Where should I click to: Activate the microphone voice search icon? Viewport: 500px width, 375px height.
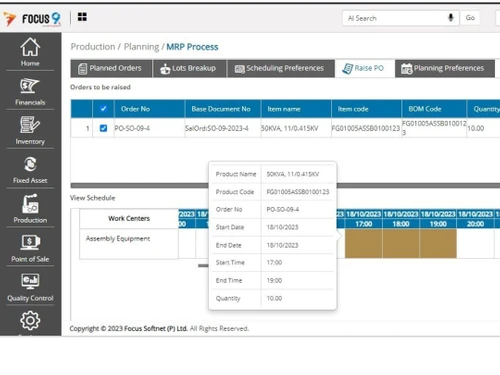(451, 18)
